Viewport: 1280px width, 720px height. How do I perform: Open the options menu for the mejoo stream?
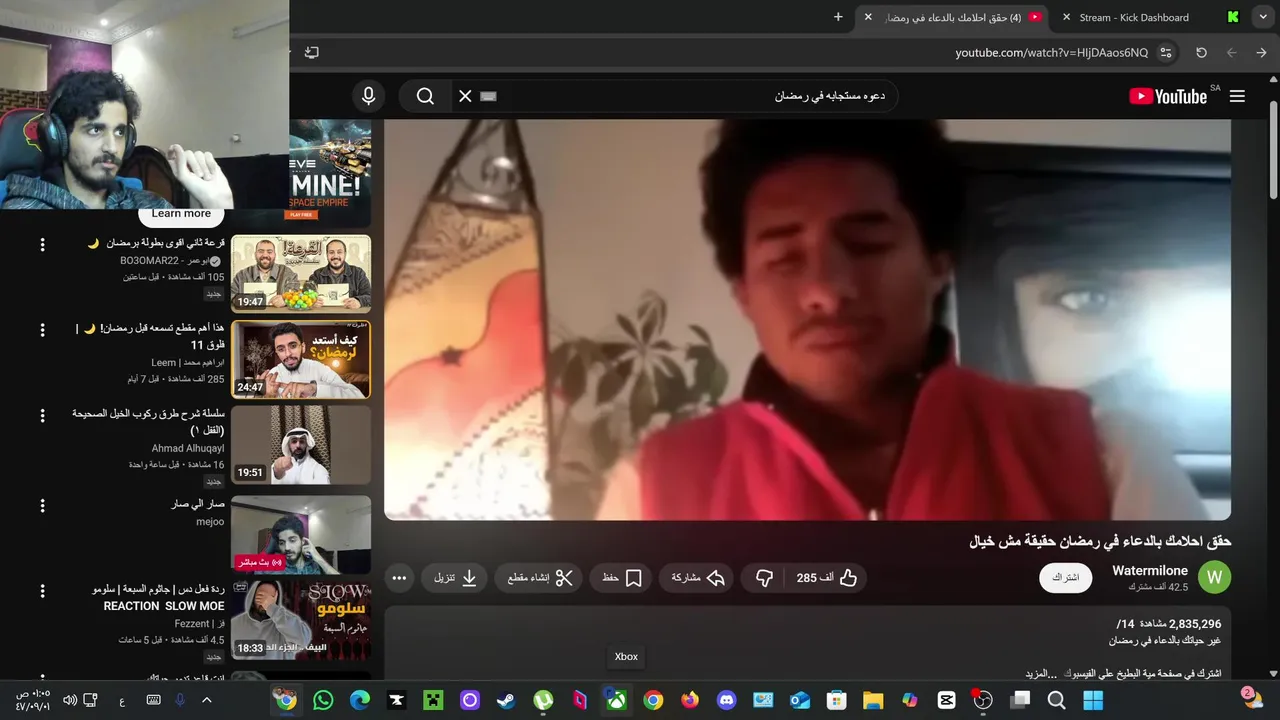[x=42, y=506]
